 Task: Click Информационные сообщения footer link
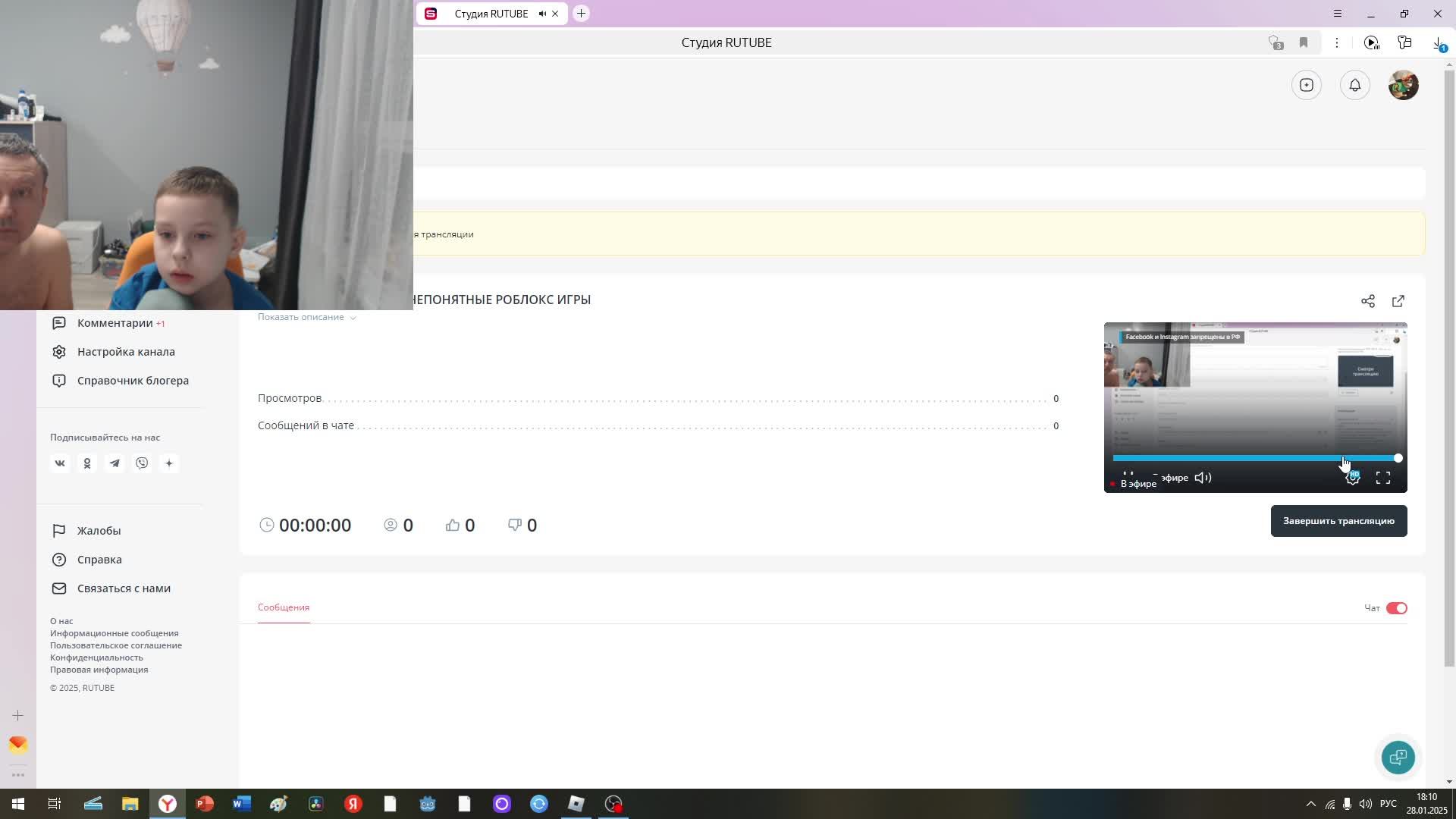point(115,633)
